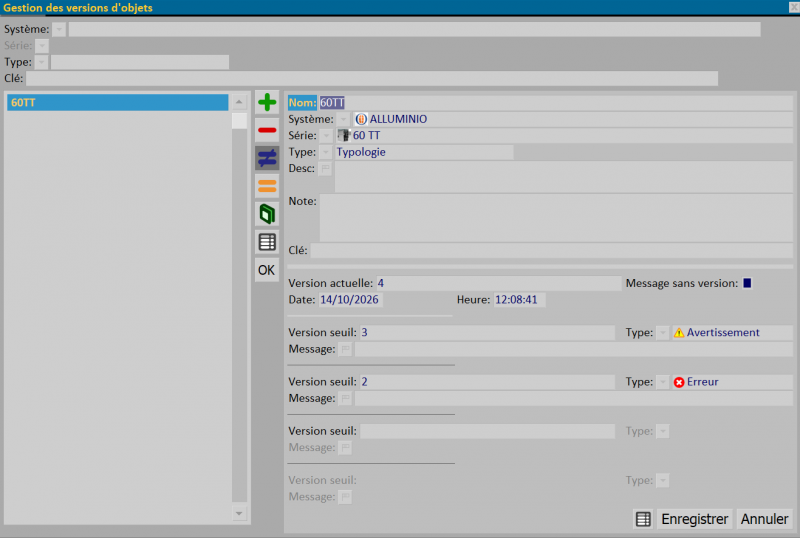The height and width of the screenshot is (538, 800).
Task: Open the Desc flag icon
Action: pos(325,168)
